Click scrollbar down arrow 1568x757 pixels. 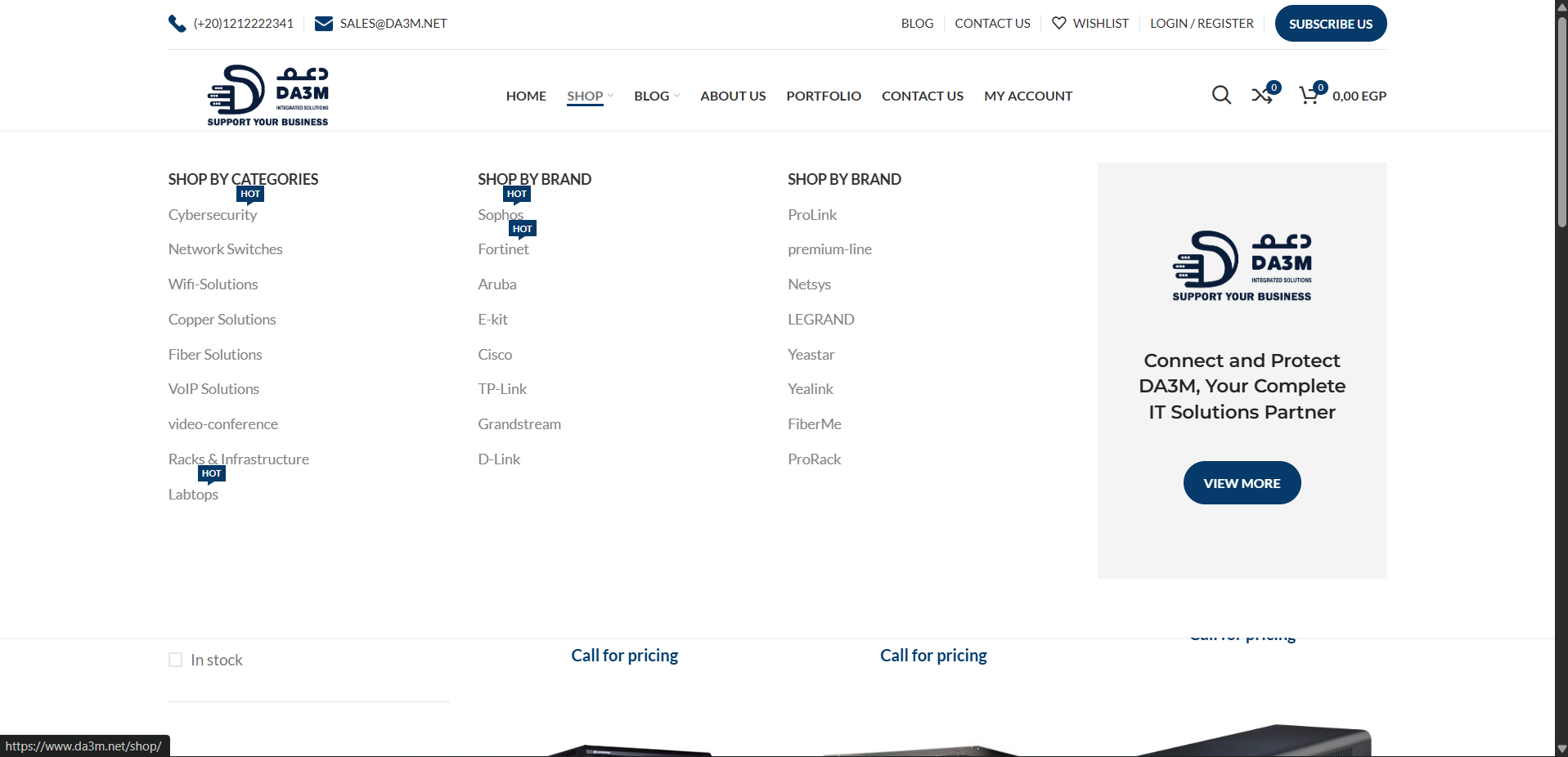tap(1561, 749)
